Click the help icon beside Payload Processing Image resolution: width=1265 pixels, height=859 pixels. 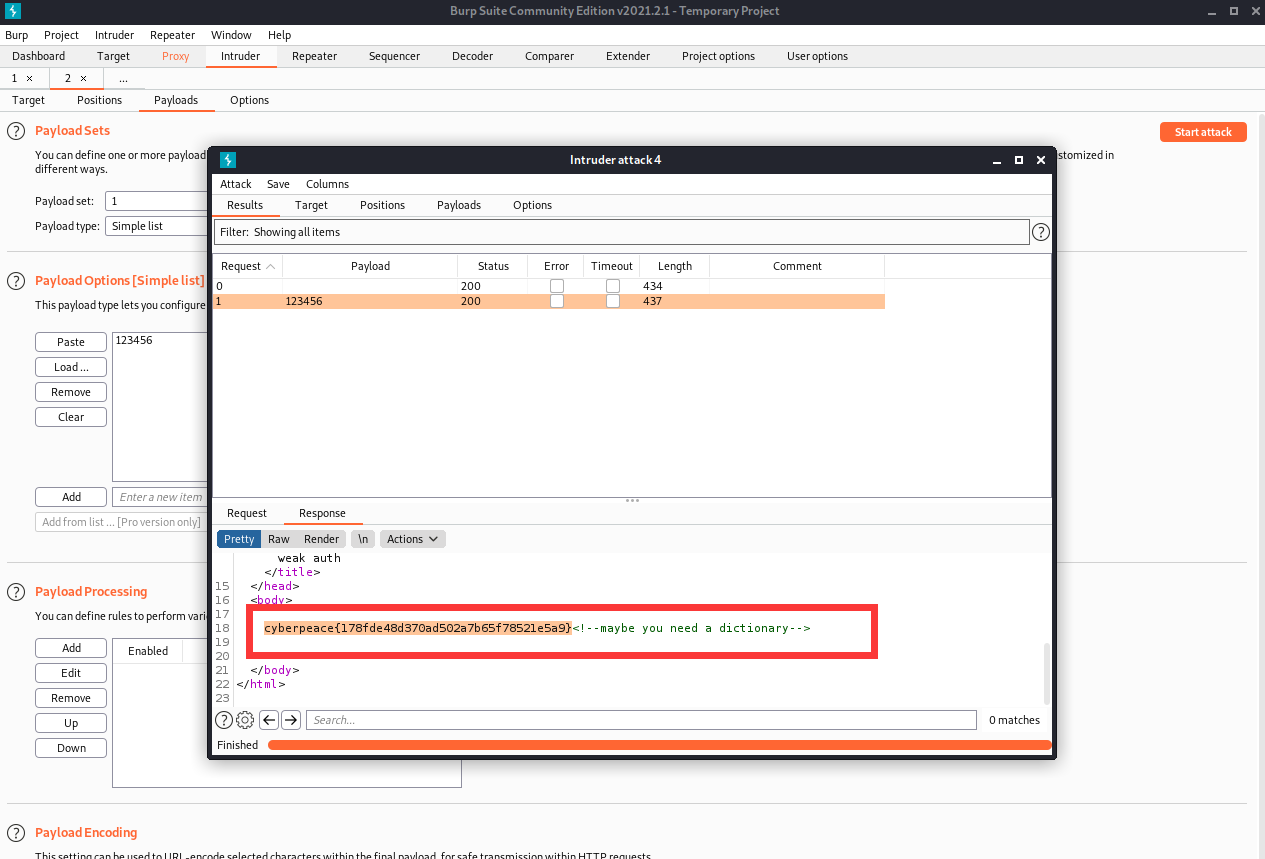[16, 592]
